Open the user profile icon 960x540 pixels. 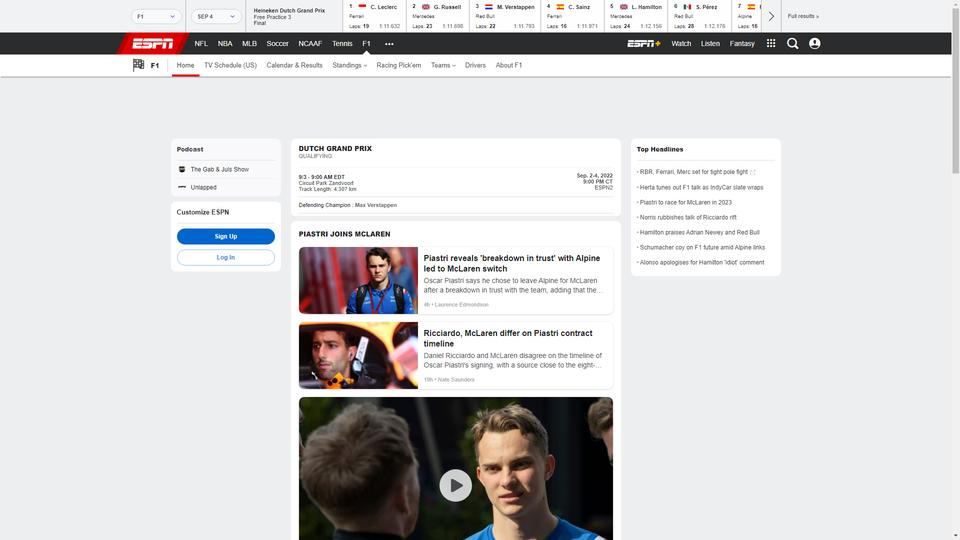[x=814, y=43]
